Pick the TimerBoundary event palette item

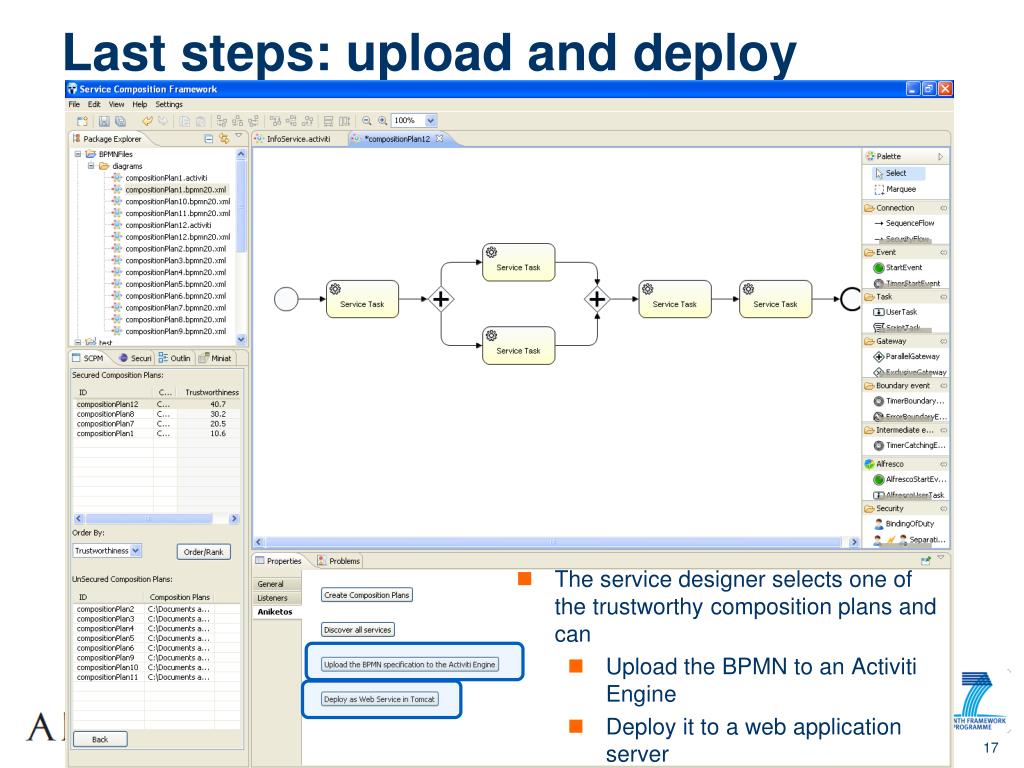pos(909,400)
